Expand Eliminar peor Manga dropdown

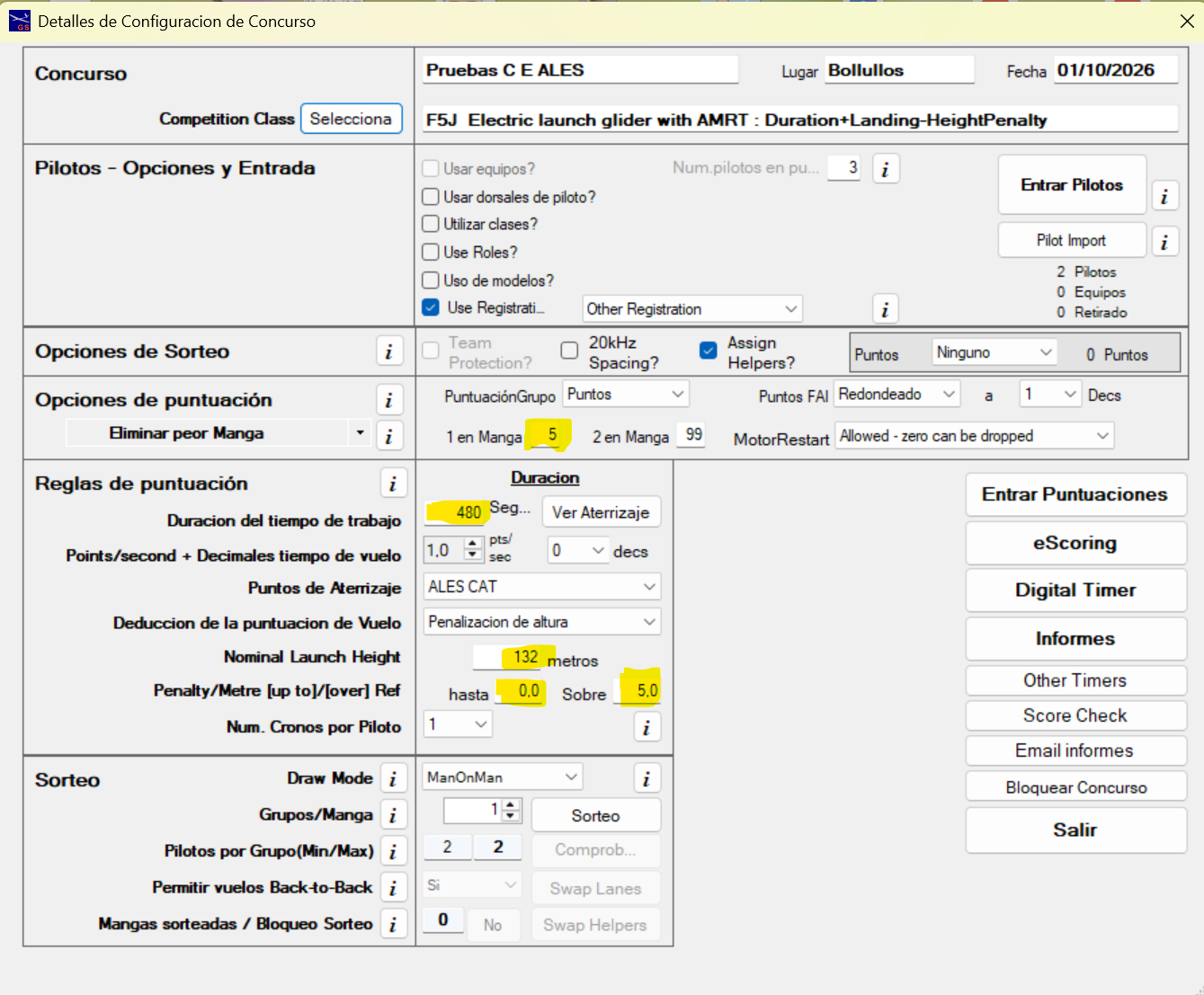pyautogui.click(x=360, y=433)
